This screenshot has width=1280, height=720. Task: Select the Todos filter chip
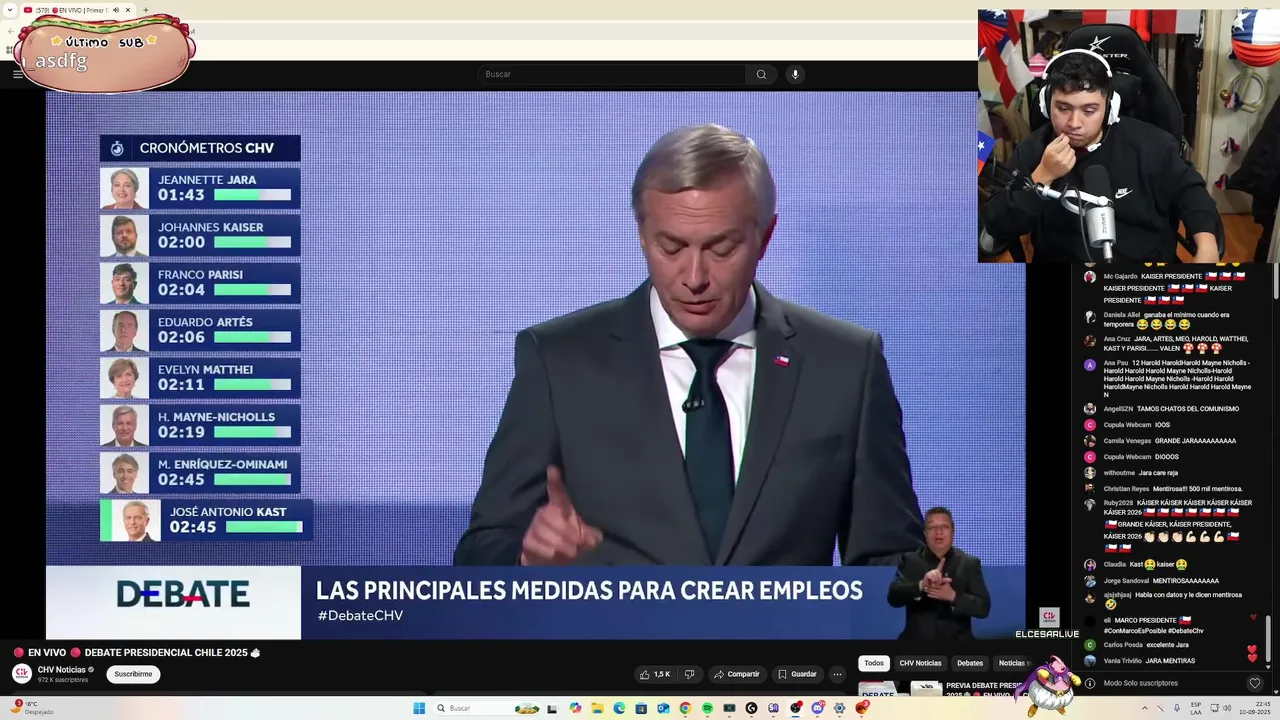tap(874, 663)
